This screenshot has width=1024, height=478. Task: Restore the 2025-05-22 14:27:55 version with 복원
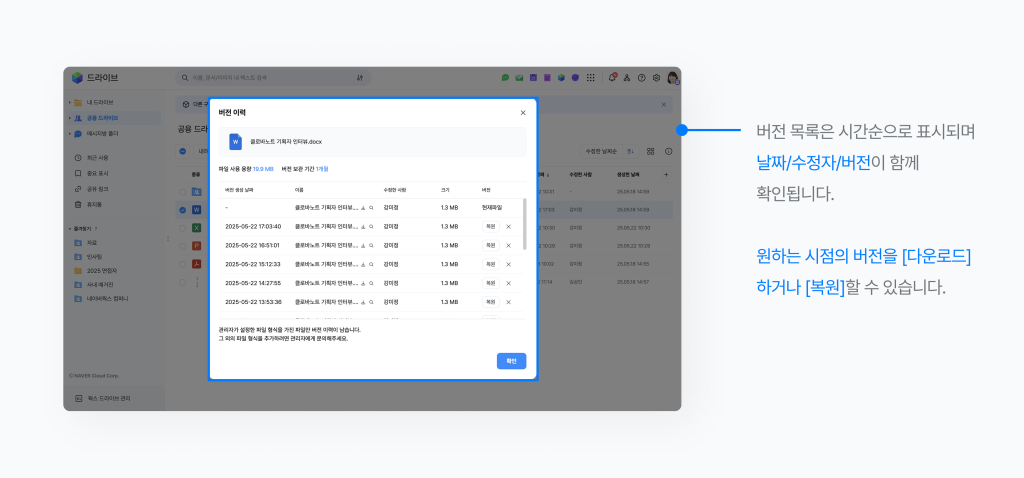pos(490,283)
